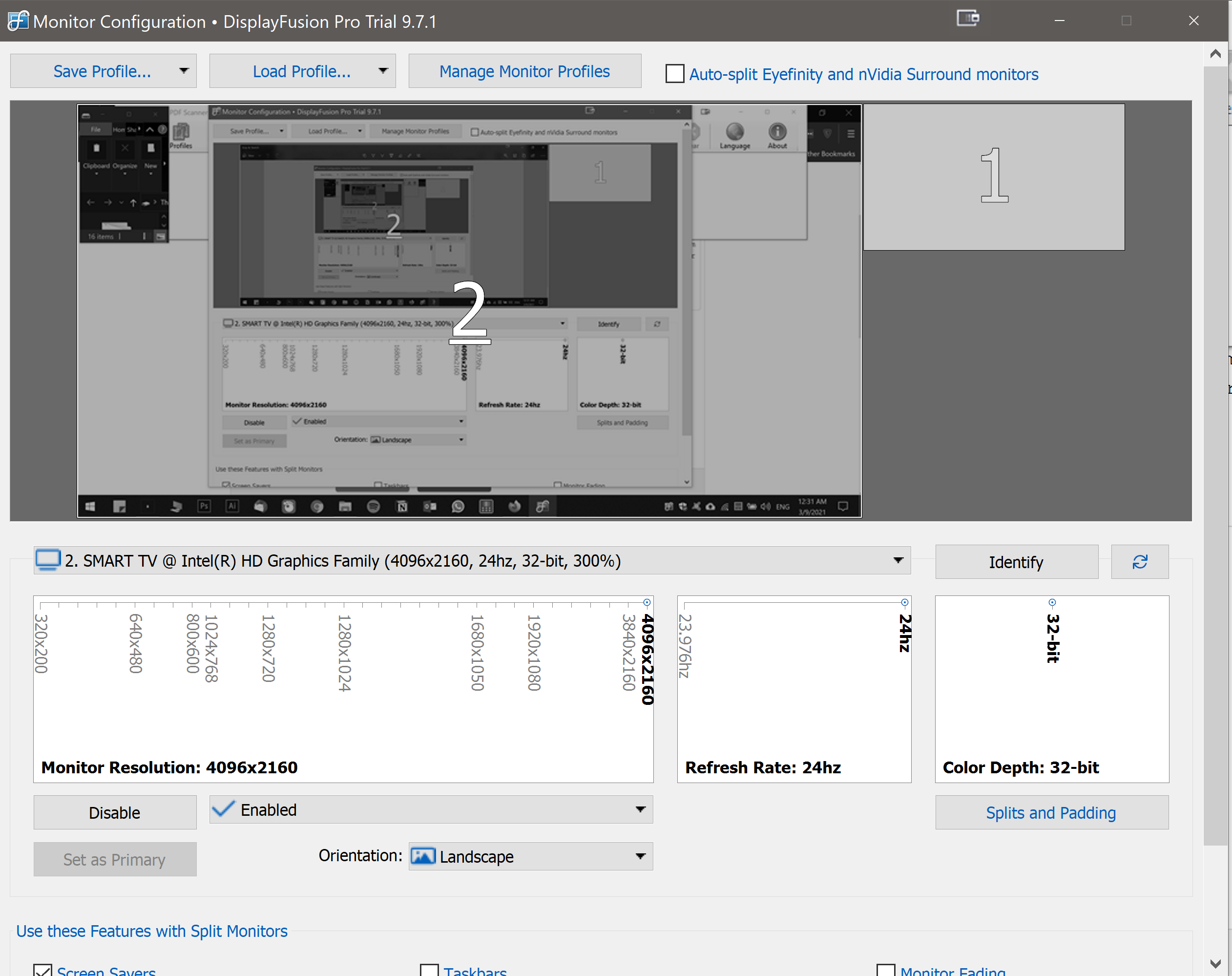Open the Enabled state dropdown
The height and width of the screenshot is (976, 1232).
(640, 809)
